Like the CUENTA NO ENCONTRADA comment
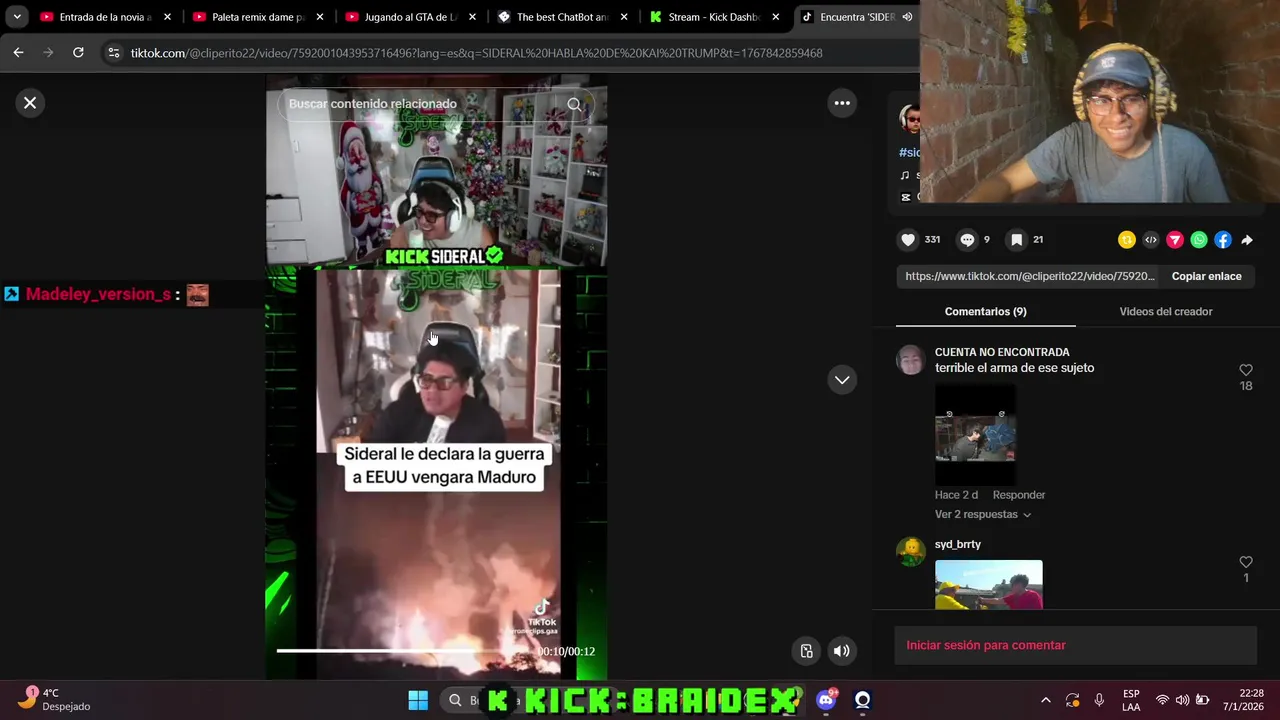 [x=1246, y=370]
